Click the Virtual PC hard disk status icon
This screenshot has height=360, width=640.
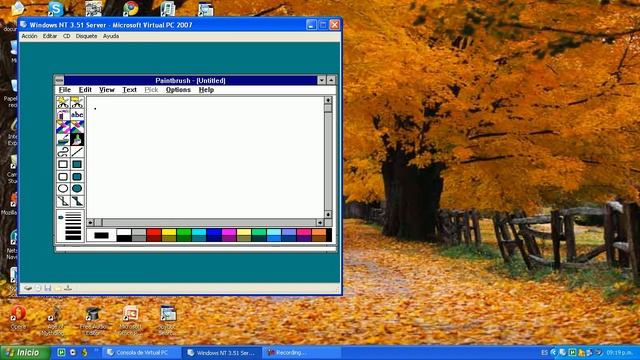coord(28,288)
